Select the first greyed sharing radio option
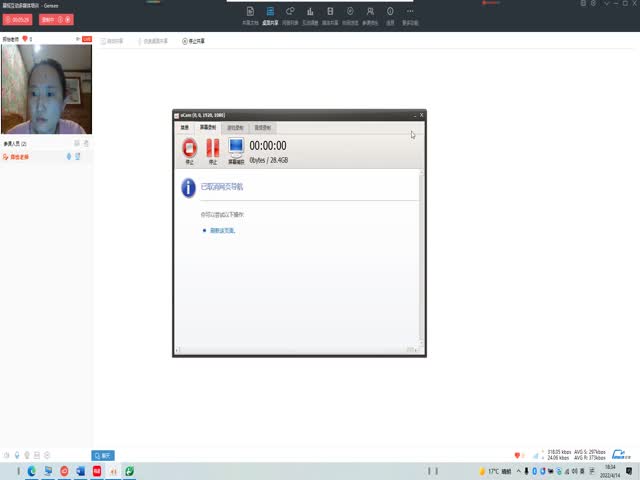 click(103, 41)
